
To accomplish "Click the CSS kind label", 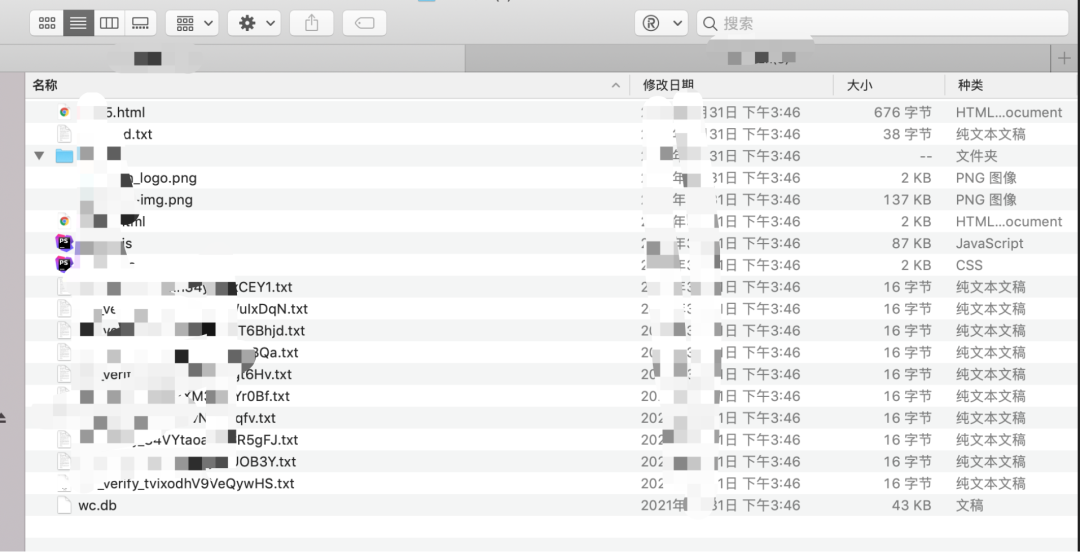I will pos(969,265).
